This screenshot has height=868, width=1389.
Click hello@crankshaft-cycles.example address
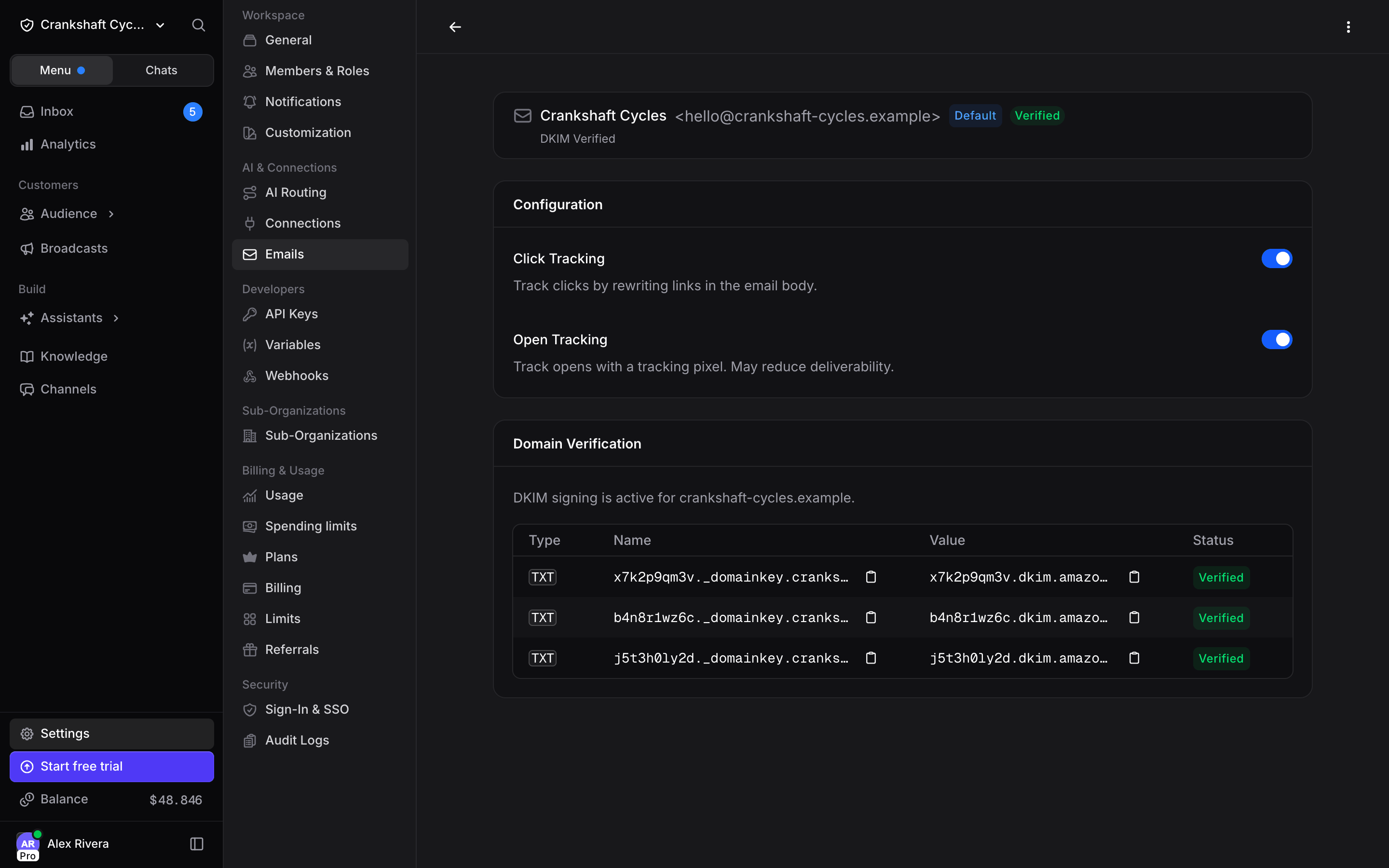(x=807, y=116)
